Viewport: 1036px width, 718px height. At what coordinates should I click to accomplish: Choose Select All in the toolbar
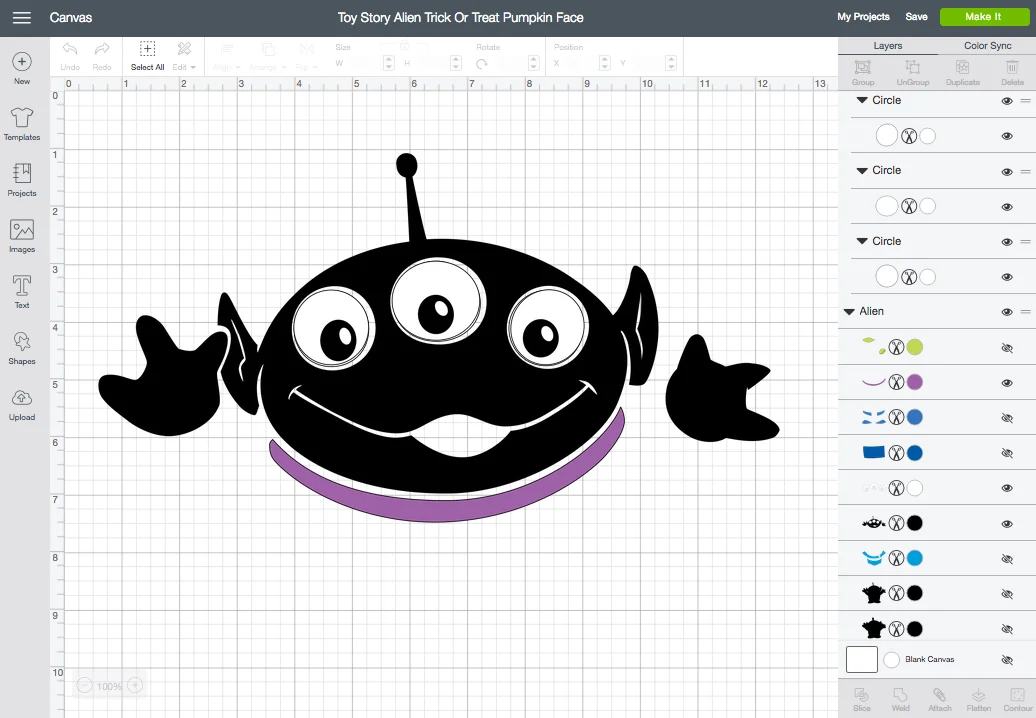pos(147,56)
